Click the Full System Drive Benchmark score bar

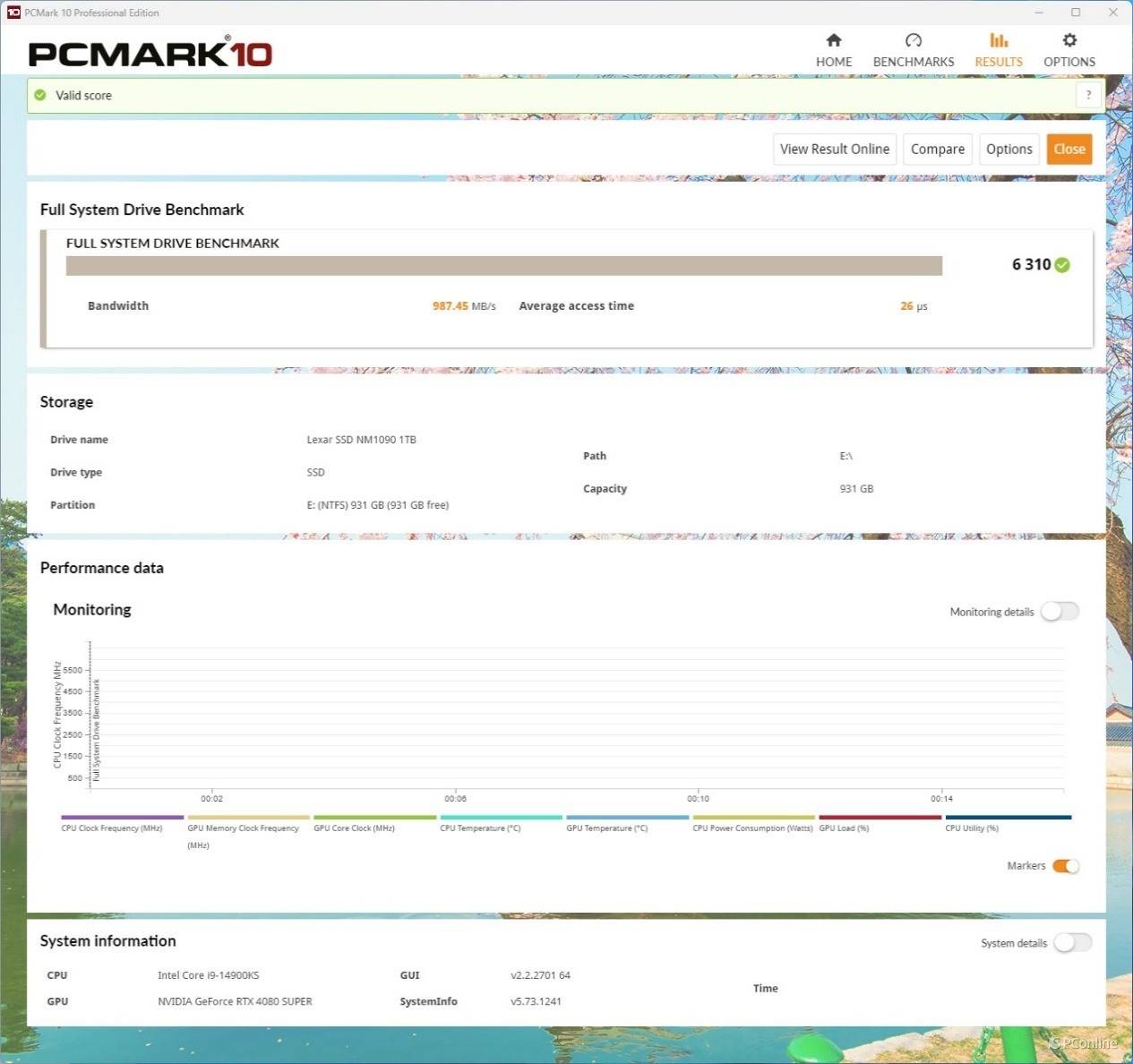point(504,266)
